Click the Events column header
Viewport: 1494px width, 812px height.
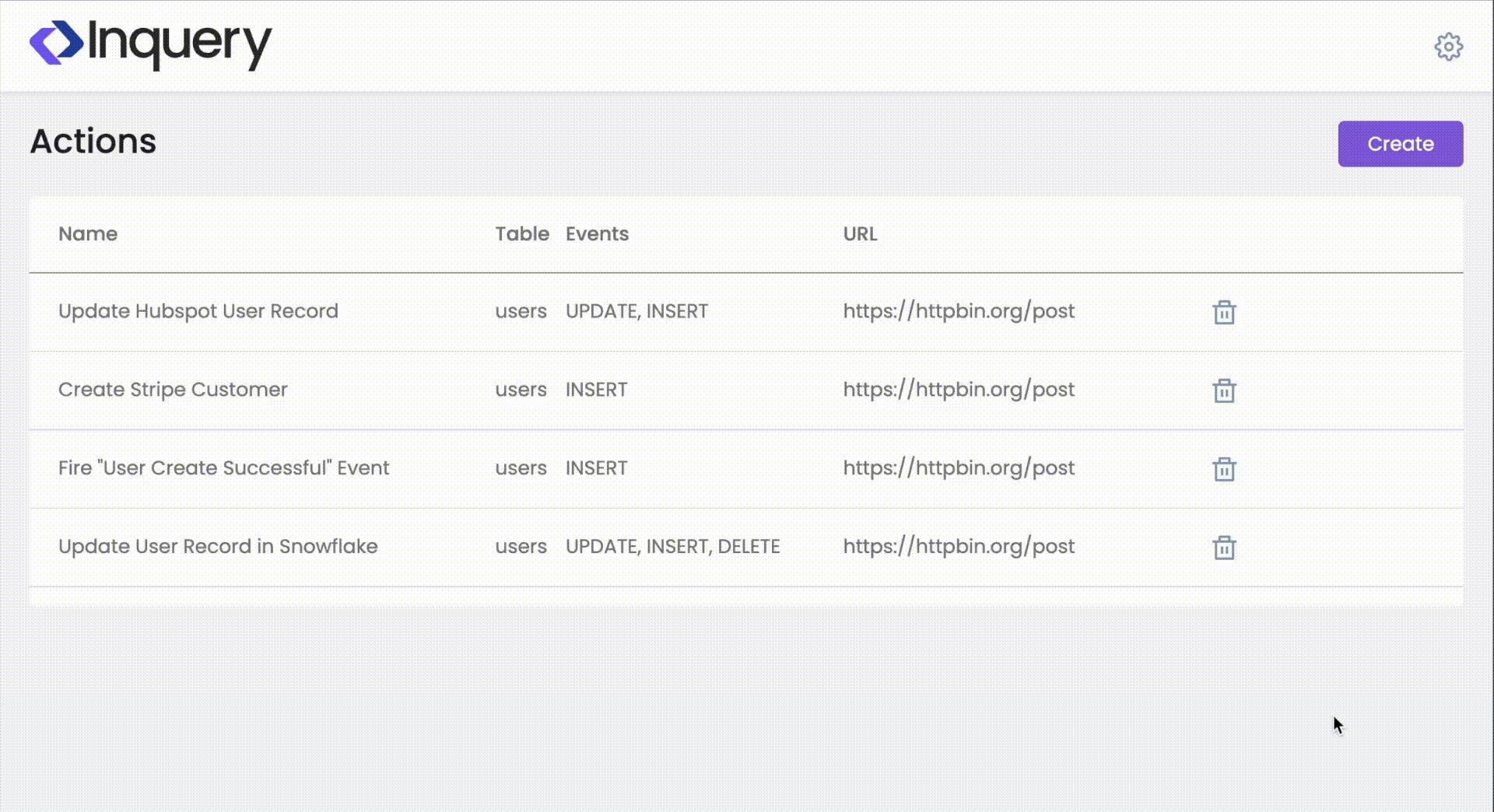point(597,234)
